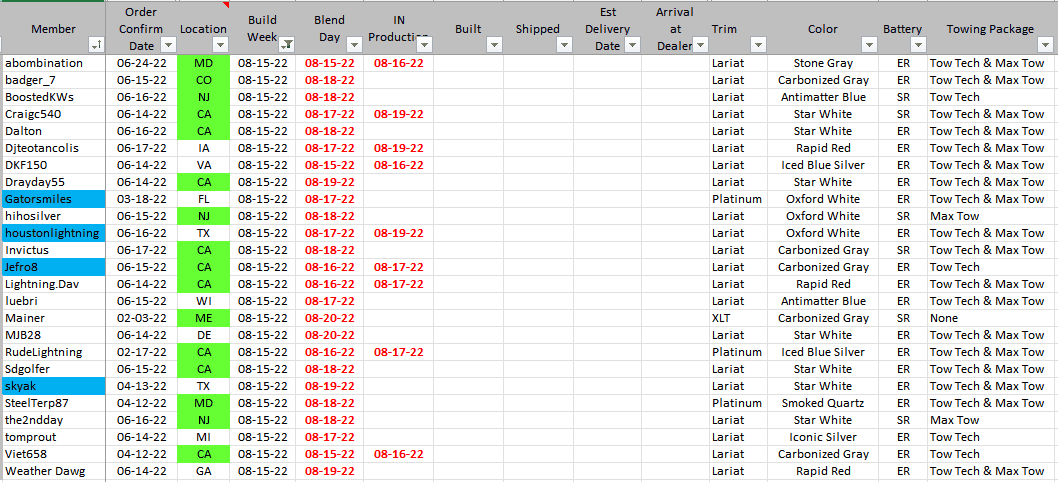Image resolution: width=1058 pixels, height=482 pixels.
Task: Open the Order Confirm Date filter dropdown
Action: coord(168,45)
